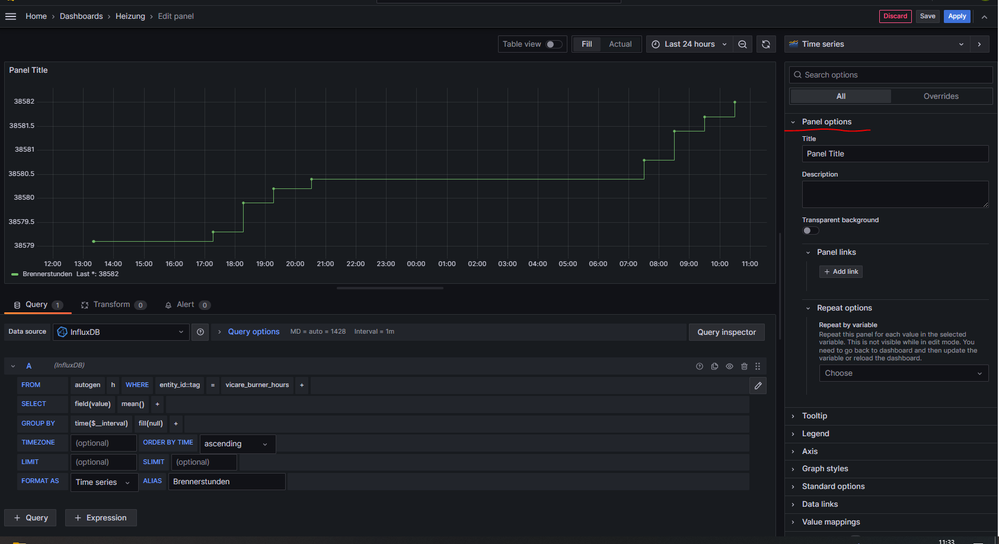This screenshot has width=999, height=544.
Task: Toggle text edit mode pencil icon
Action: 758,385
